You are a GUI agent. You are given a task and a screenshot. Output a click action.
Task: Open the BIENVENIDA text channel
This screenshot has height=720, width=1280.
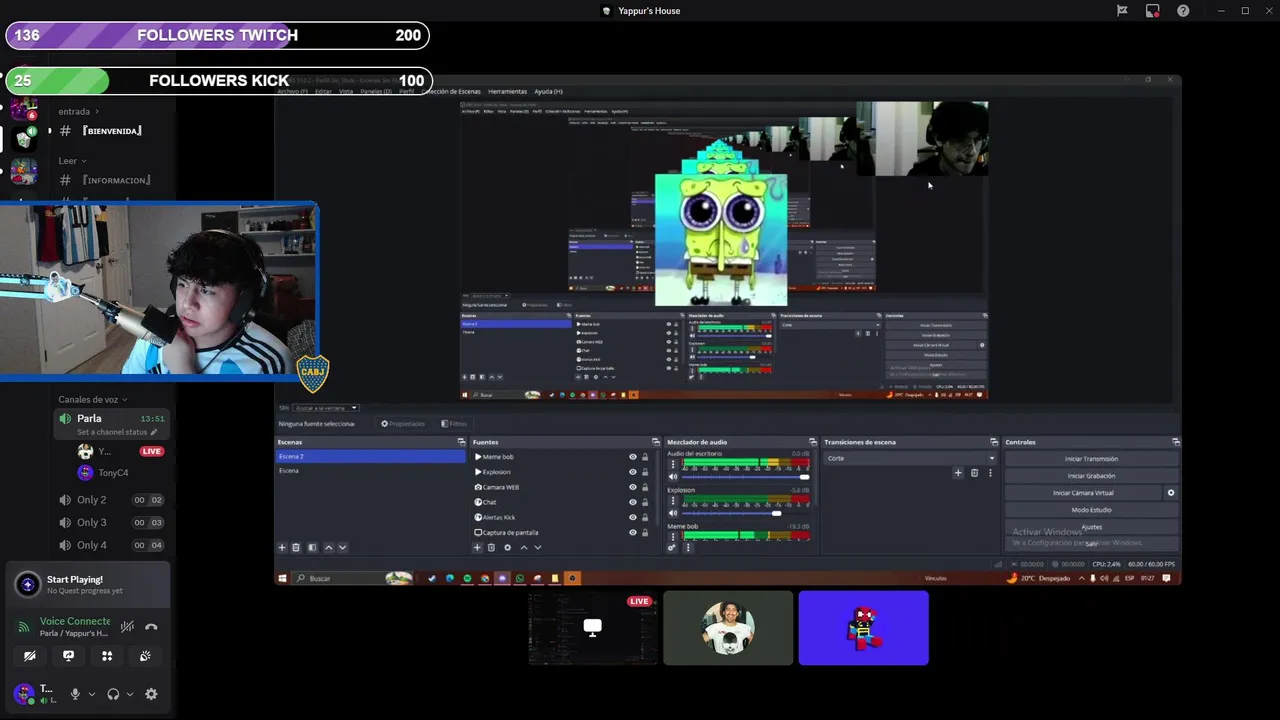pos(112,131)
